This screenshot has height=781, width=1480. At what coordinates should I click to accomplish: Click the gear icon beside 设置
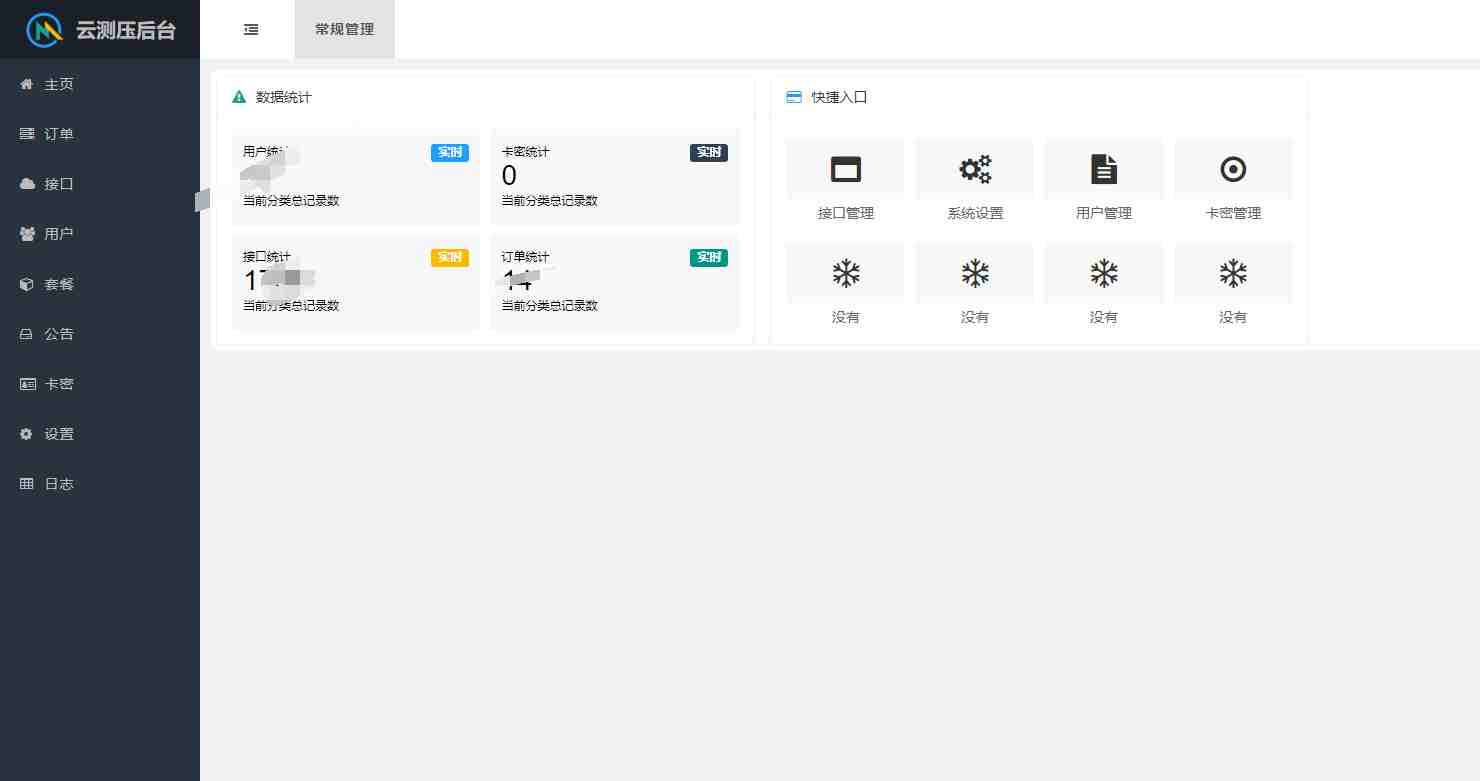[x=27, y=434]
